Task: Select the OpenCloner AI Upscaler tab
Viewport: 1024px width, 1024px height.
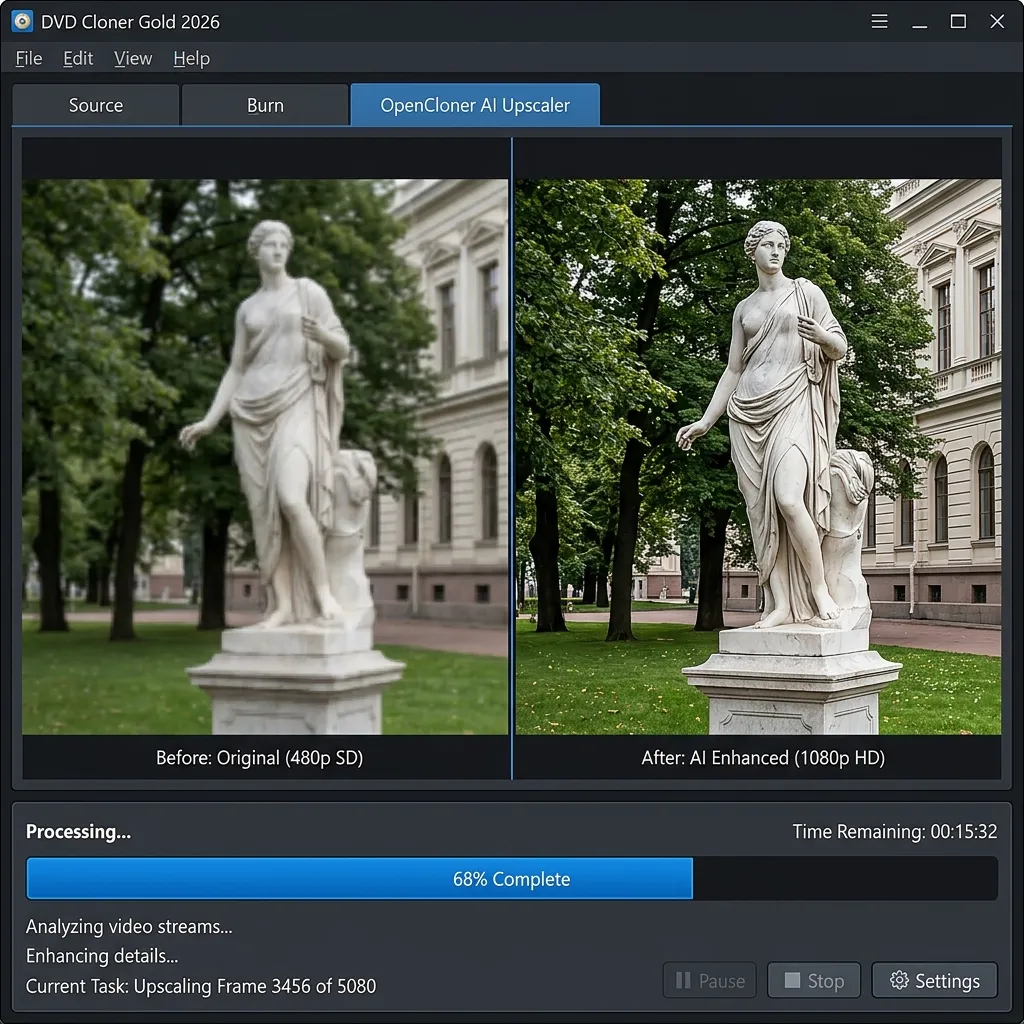Action: 475,104
